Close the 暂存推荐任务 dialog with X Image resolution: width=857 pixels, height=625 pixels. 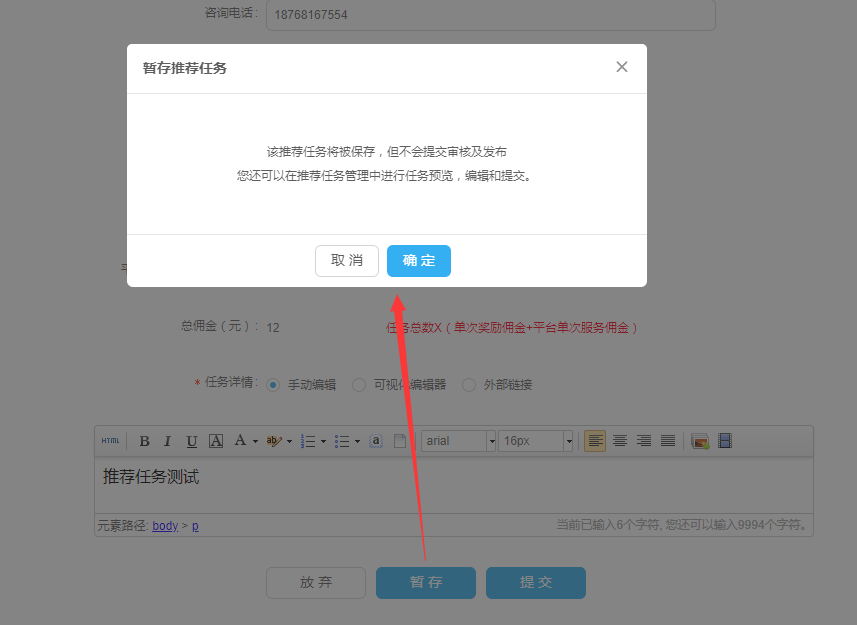(x=622, y=67)
